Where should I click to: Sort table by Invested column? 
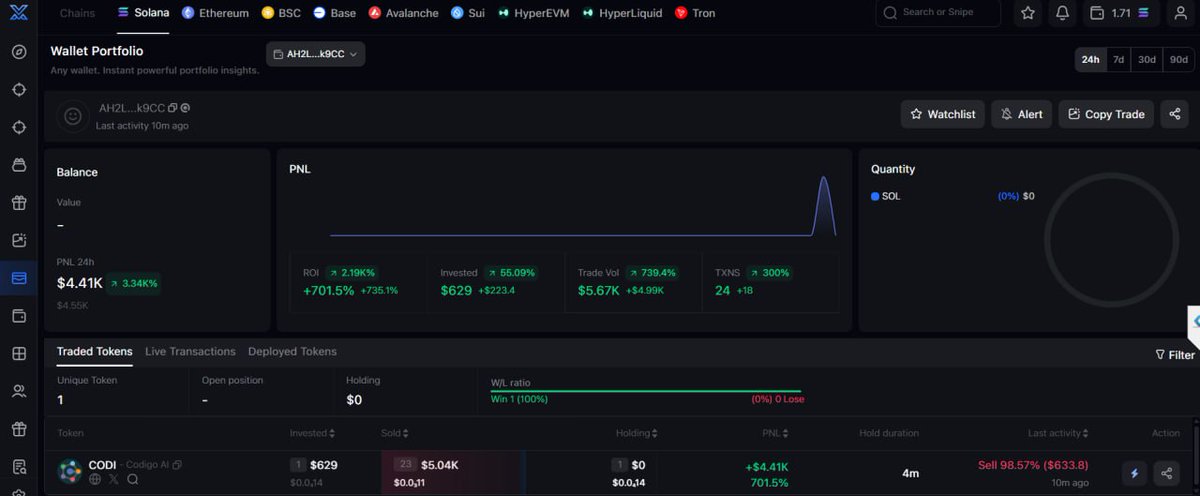point(312,433)
